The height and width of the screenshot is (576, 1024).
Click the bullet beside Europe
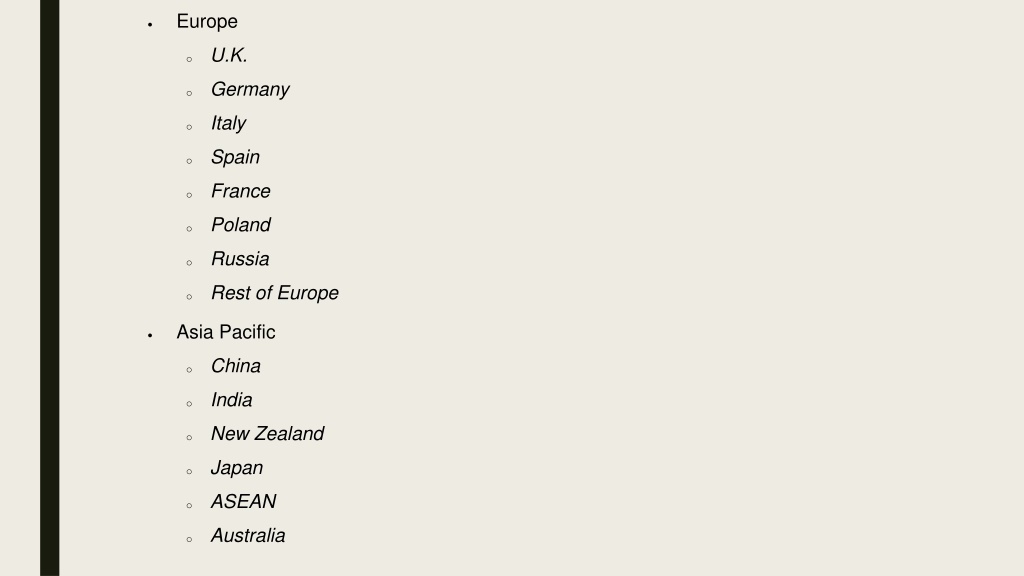click(x=150, y=25)
